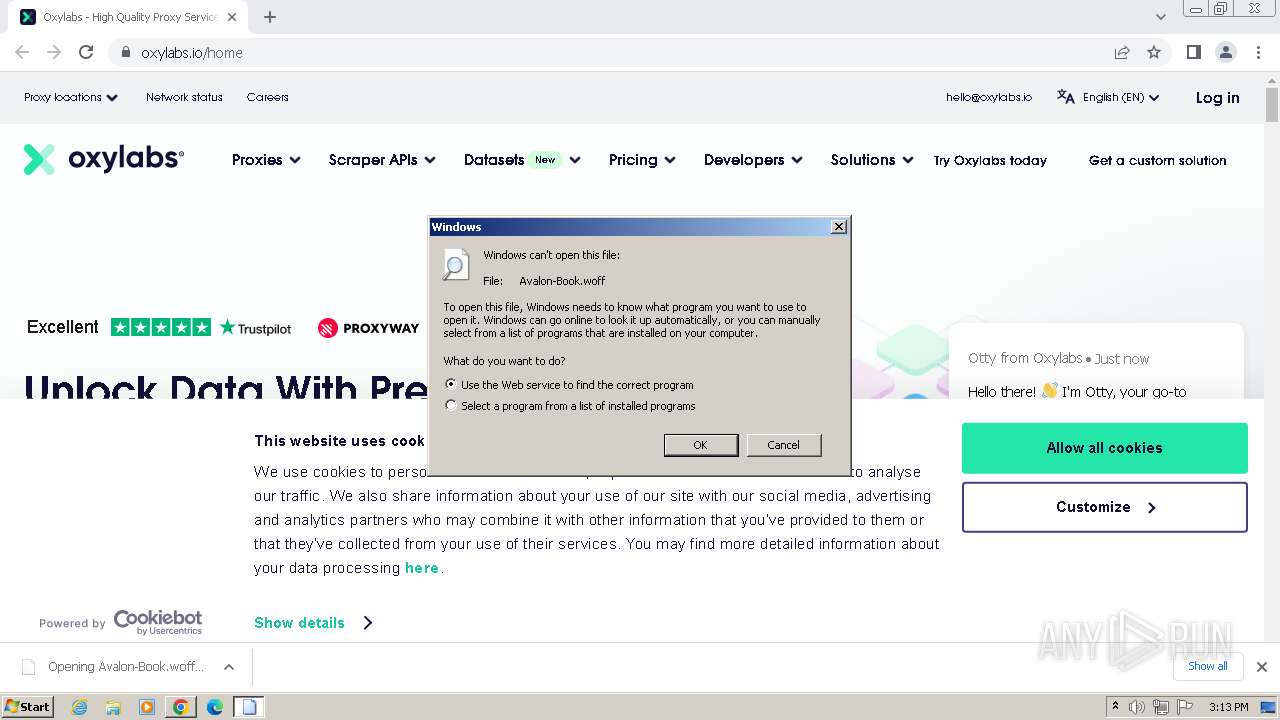Open Internet Explorer from the taskbar
Viewport: 1280px width, 720px height.
tap(79, 707)
